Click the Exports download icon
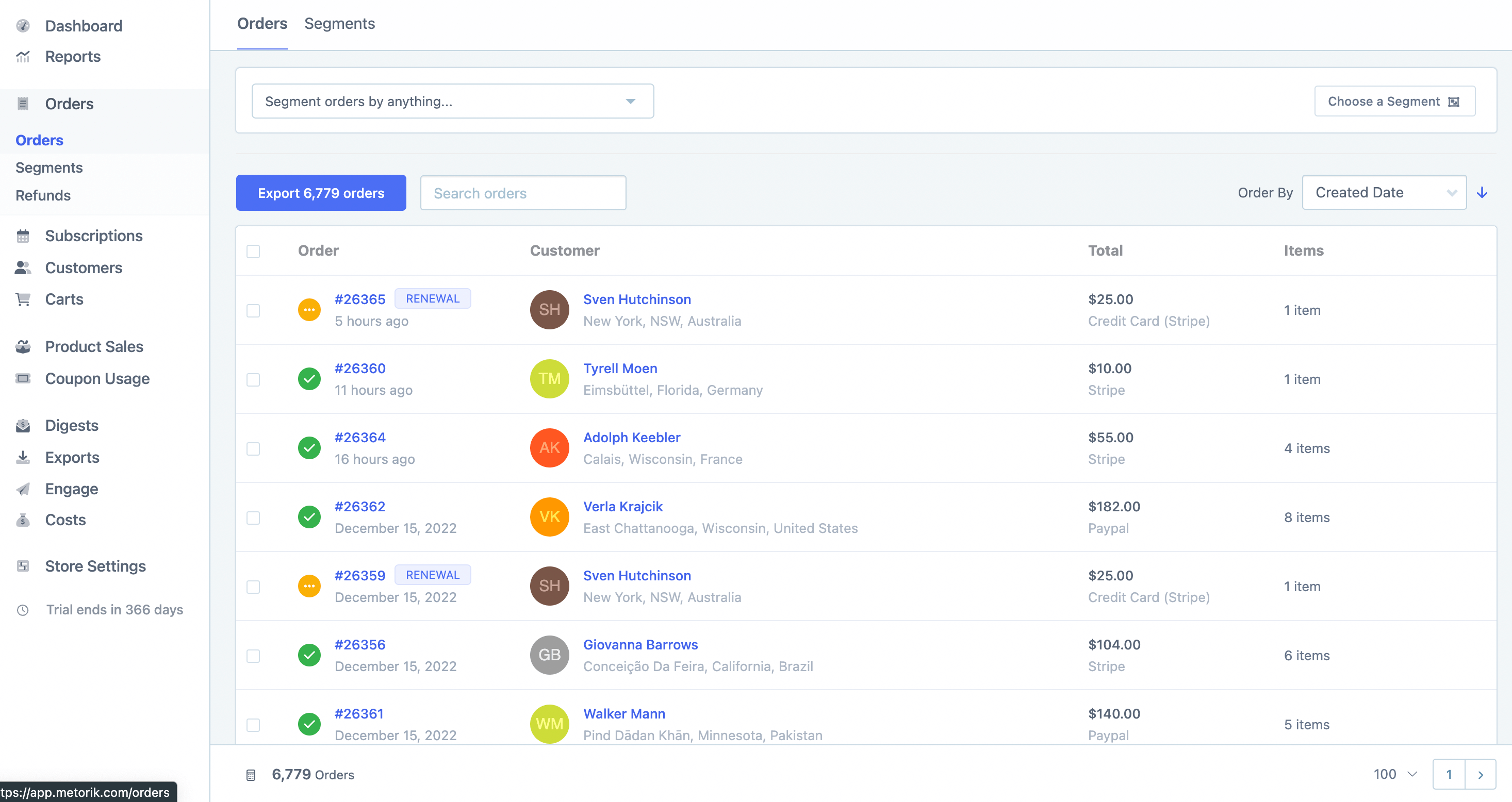Screen dimensions: 1512x802 22,457
